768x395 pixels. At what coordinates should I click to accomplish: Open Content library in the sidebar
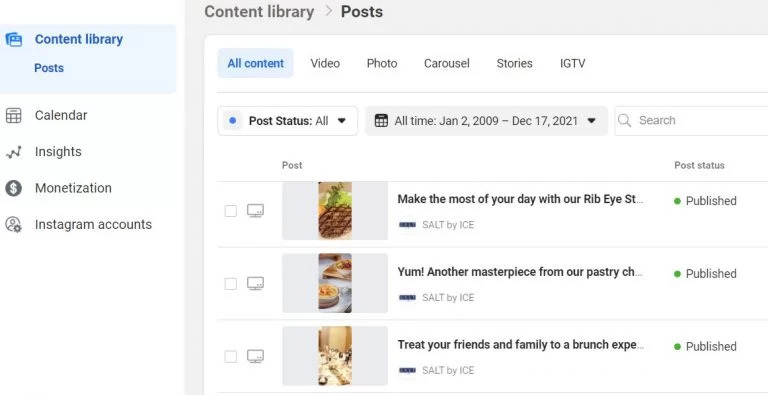coord(79,39)
